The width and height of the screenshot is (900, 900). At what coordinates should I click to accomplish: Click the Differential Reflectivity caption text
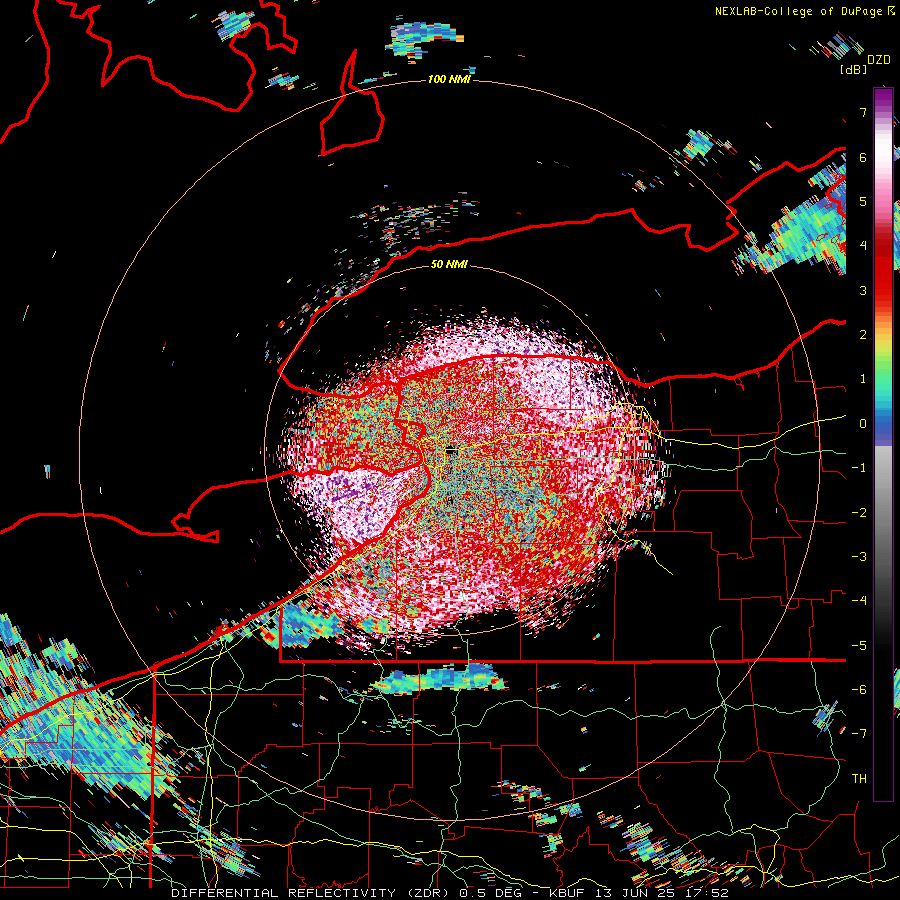click(x=449, y=893)
